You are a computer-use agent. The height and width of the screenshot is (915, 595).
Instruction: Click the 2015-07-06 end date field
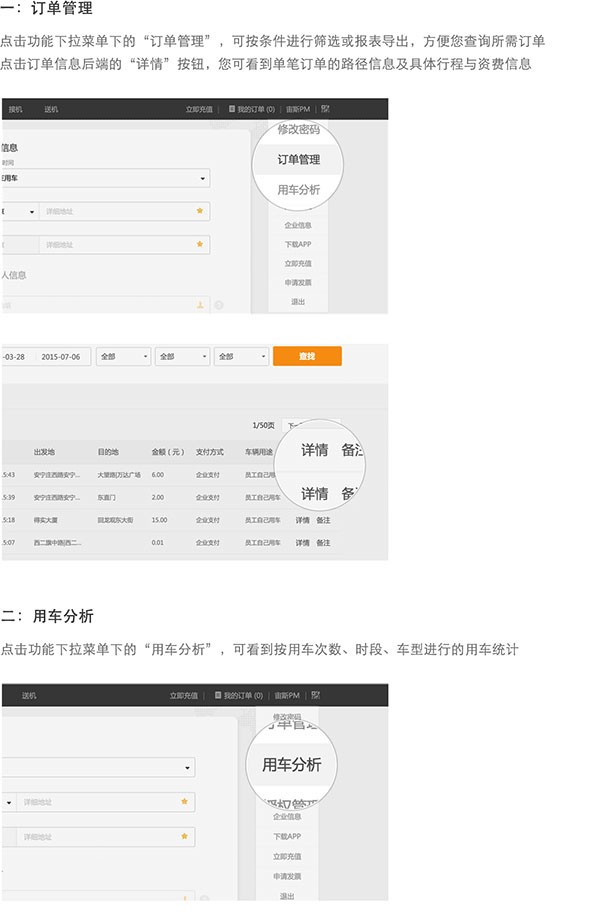coord(63,357)
